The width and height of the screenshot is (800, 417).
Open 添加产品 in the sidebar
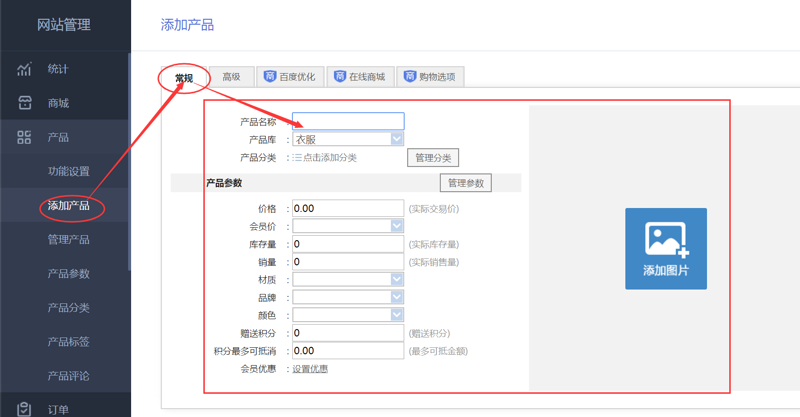coord(68,205)
